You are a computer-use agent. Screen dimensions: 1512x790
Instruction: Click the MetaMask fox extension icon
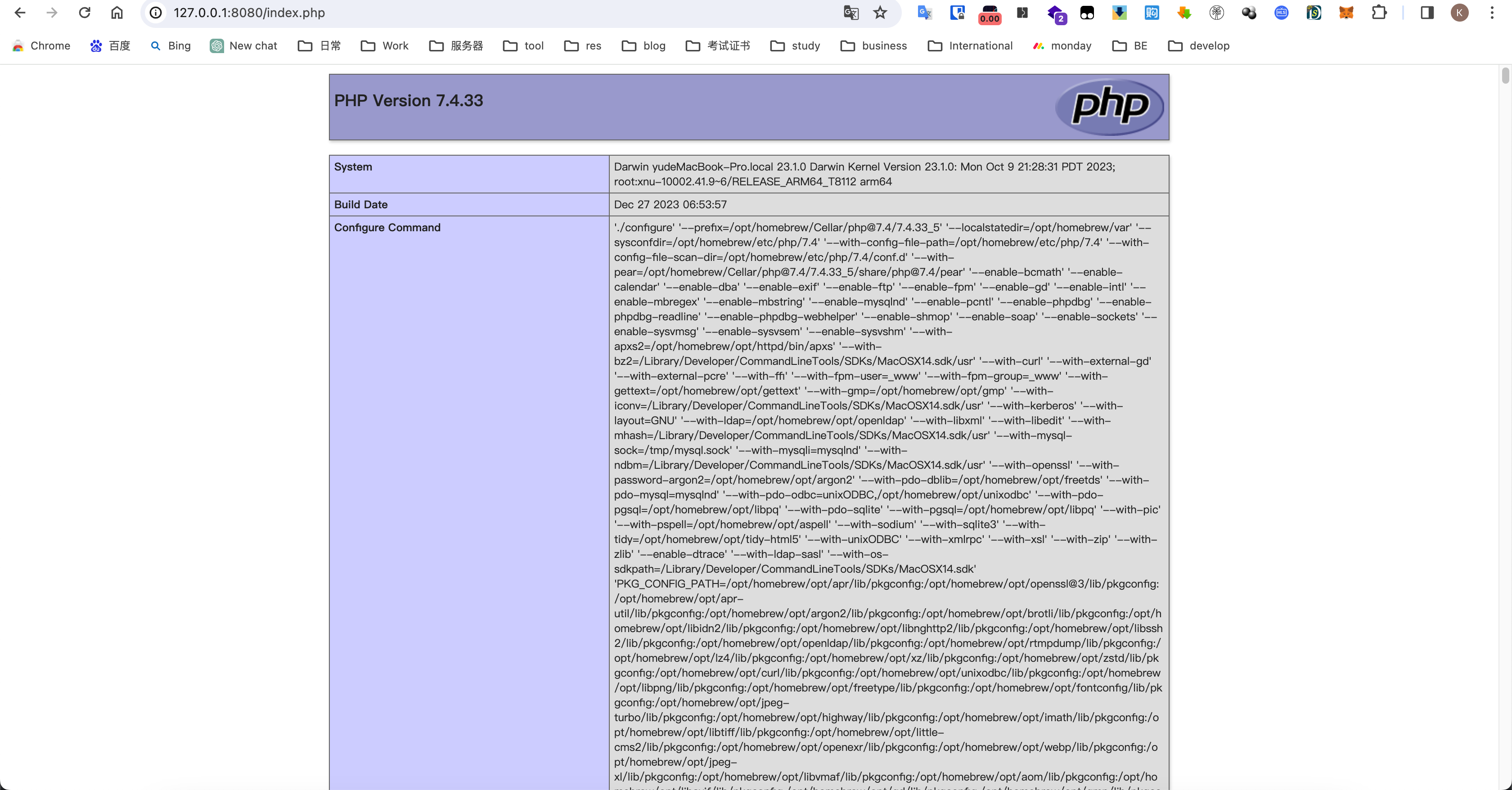click(x=1346, y=12)
